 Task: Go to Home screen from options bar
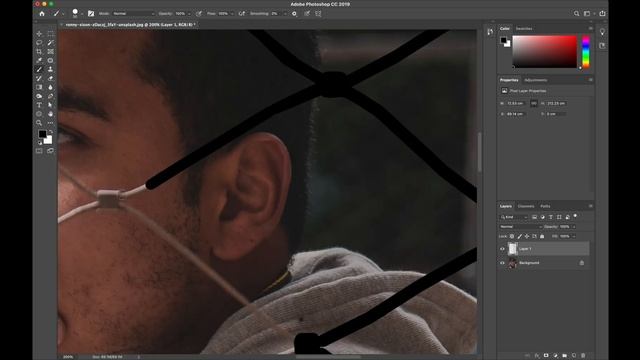click(42, 13)
